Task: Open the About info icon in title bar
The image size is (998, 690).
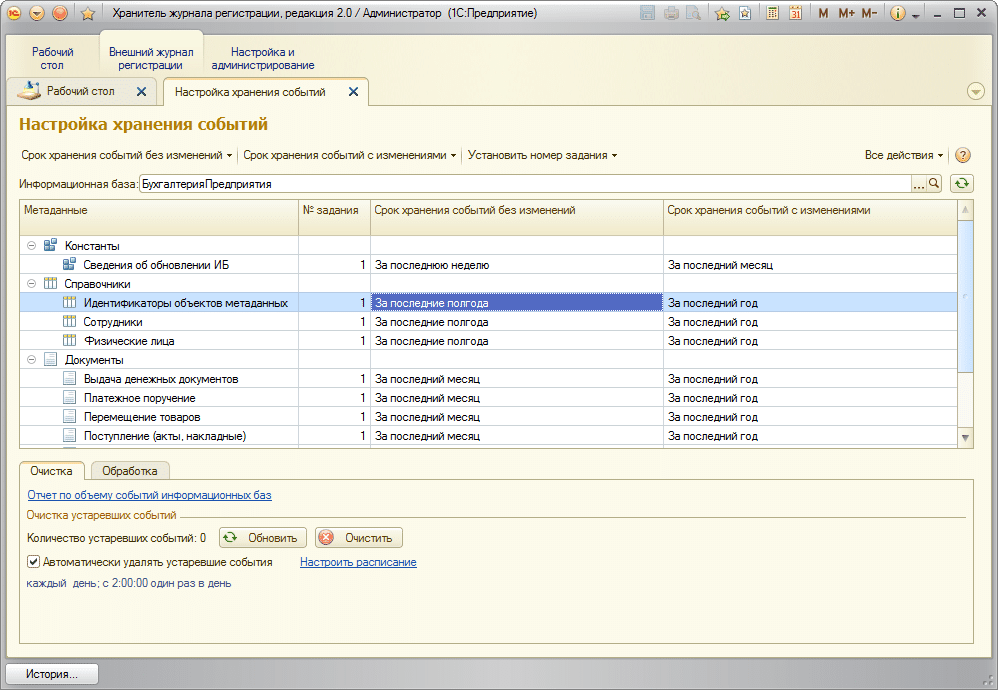Action: pos(897,14)
